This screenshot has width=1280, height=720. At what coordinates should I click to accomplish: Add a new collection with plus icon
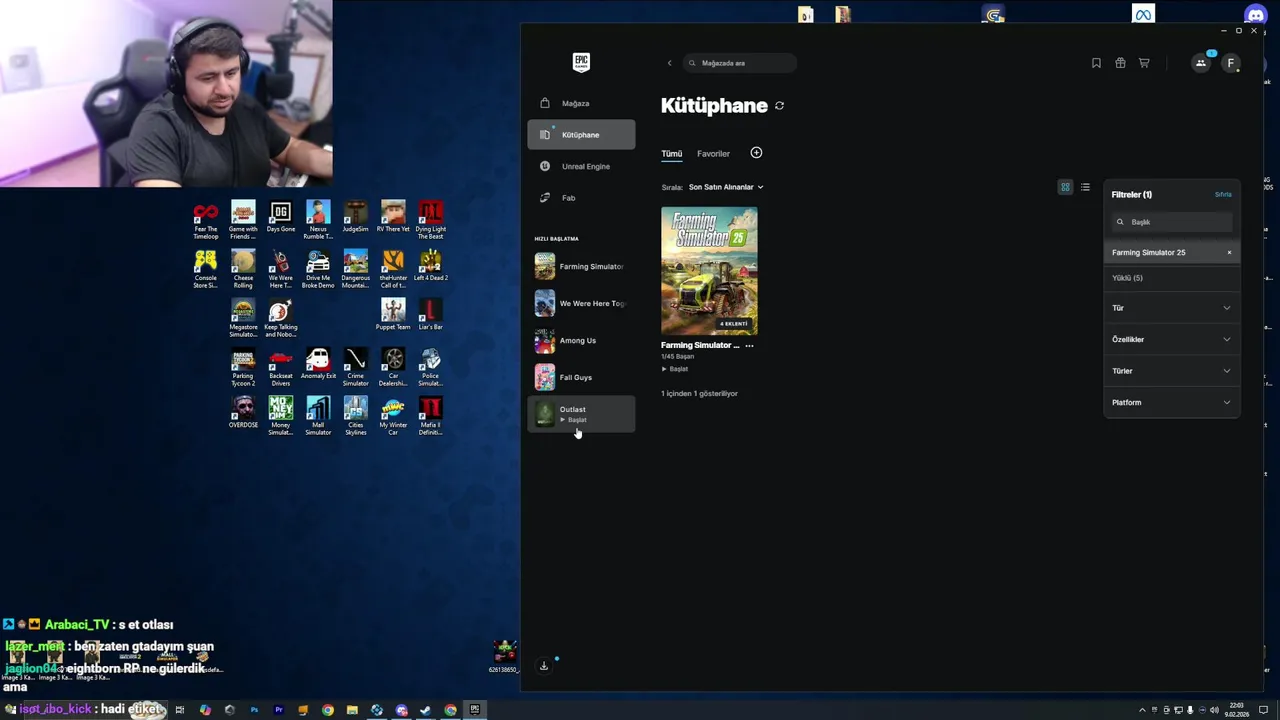[x=756, y=153]
